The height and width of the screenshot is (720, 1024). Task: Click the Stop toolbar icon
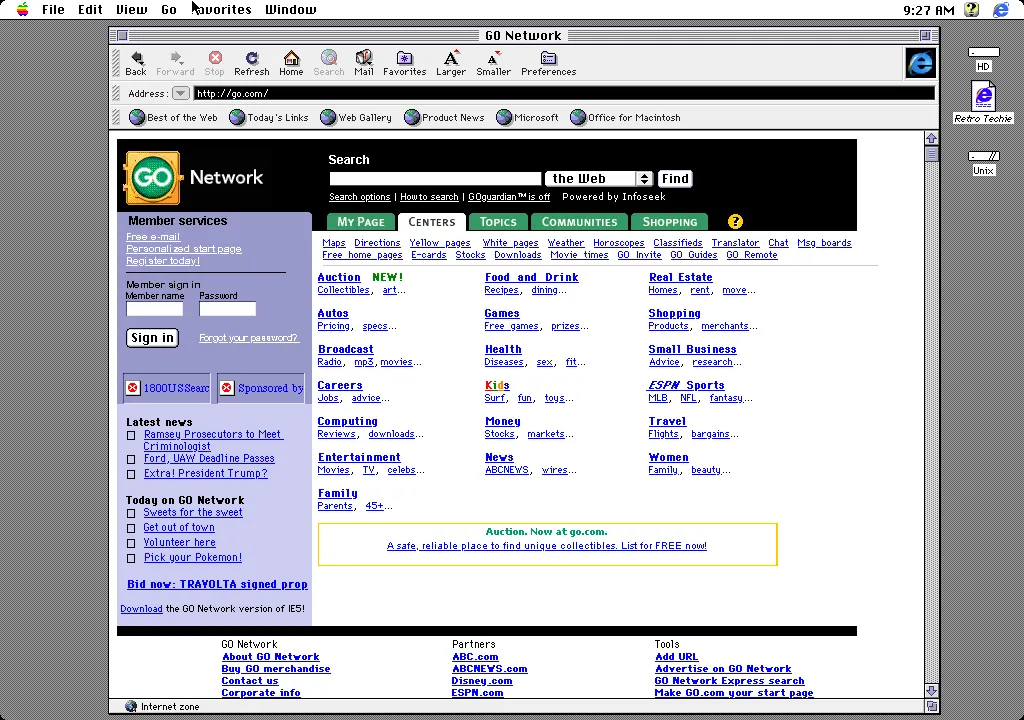(214, 62)
